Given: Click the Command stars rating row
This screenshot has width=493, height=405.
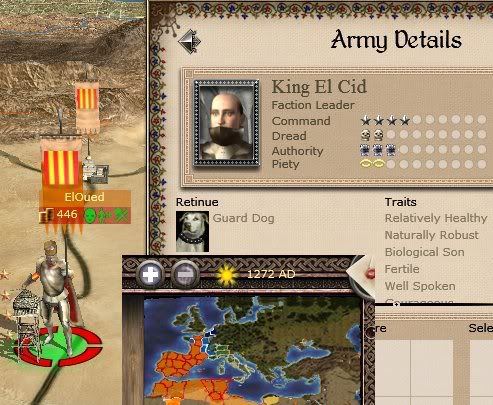Looking at the screenshot, I should pyautogui.click(x=423, y=120).
